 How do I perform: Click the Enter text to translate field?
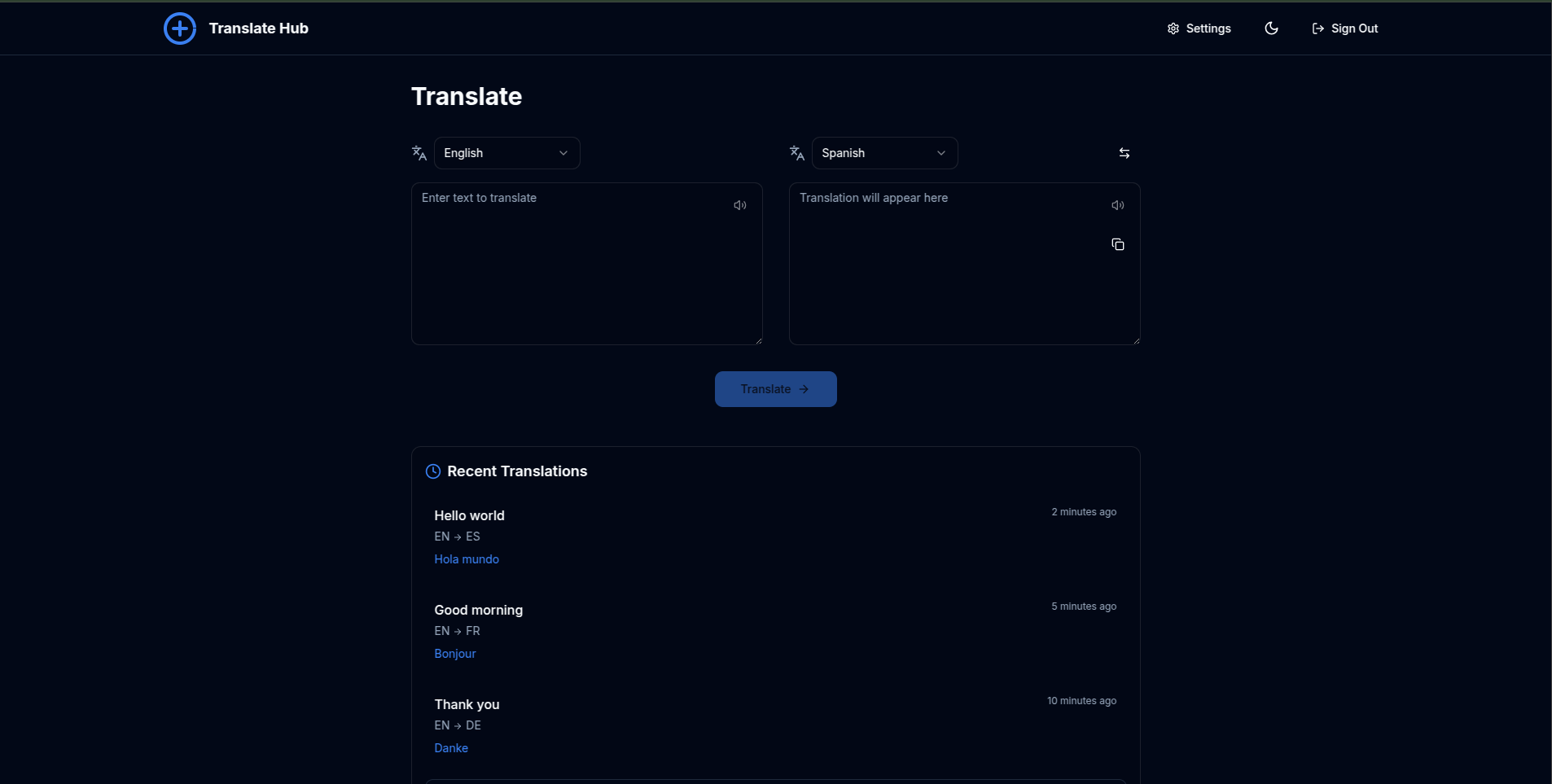(x=586, y=261)
